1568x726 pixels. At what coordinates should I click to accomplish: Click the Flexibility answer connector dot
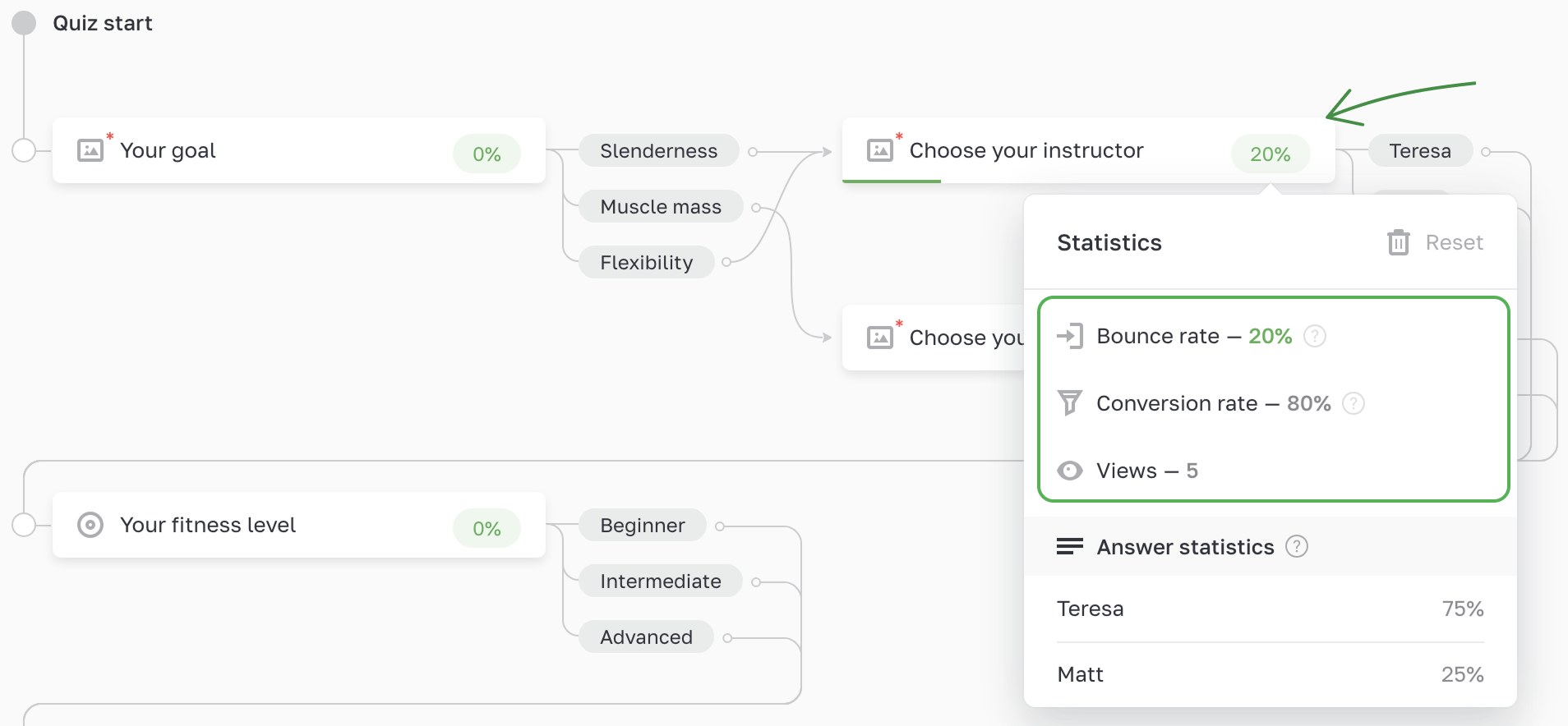tap(726, 263)
